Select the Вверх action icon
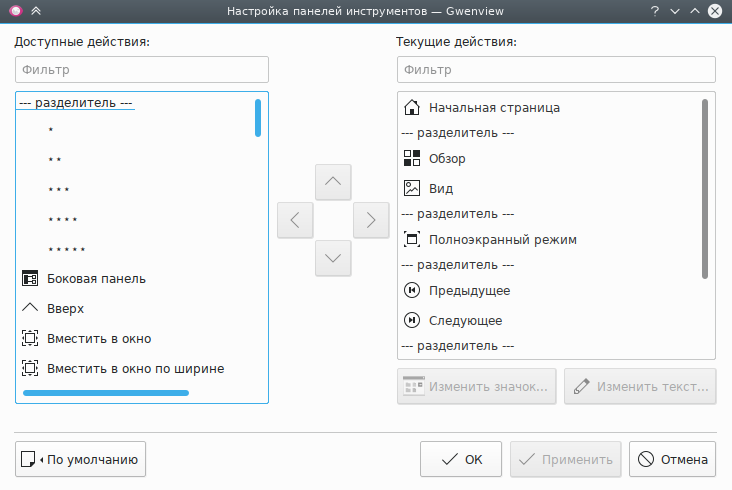This screenshot has height=490, width=732. [x=30, y=308]
